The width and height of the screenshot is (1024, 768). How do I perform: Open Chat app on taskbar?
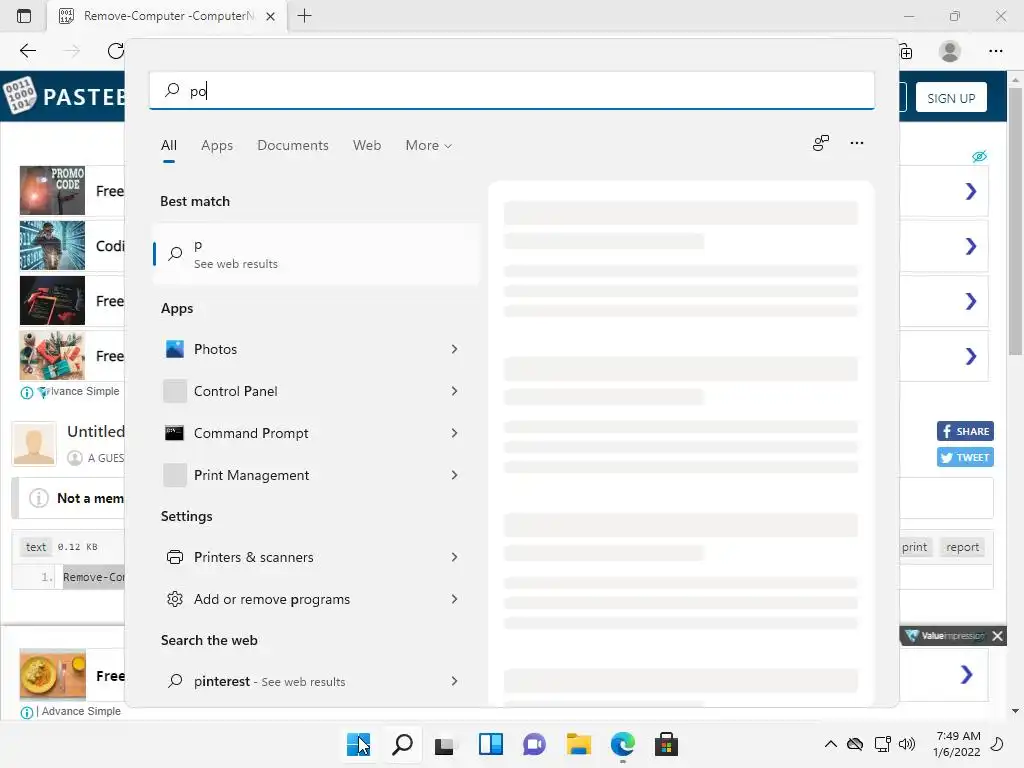click(534, 744)
